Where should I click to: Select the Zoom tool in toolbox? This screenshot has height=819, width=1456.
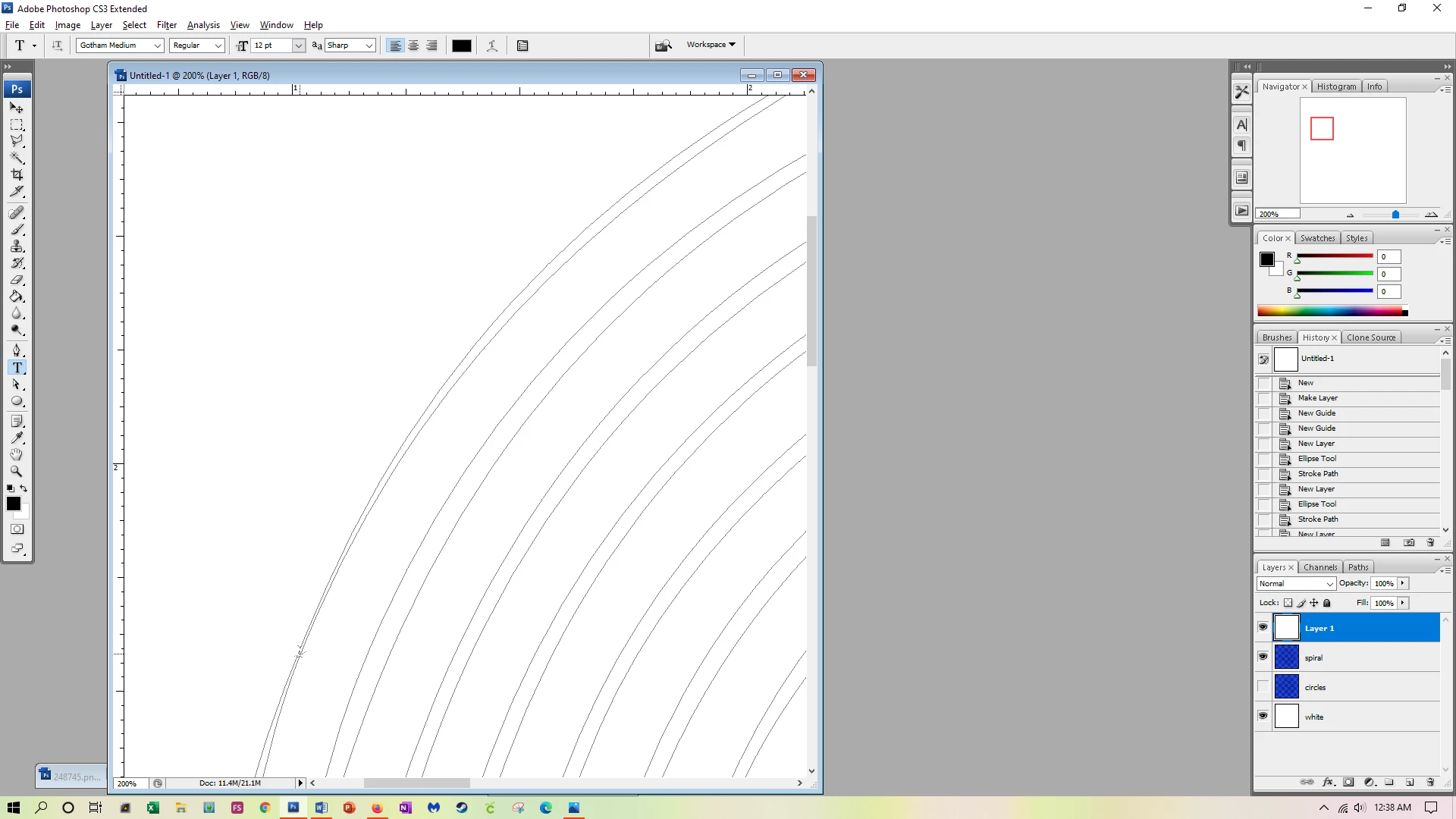pos(17,471)
